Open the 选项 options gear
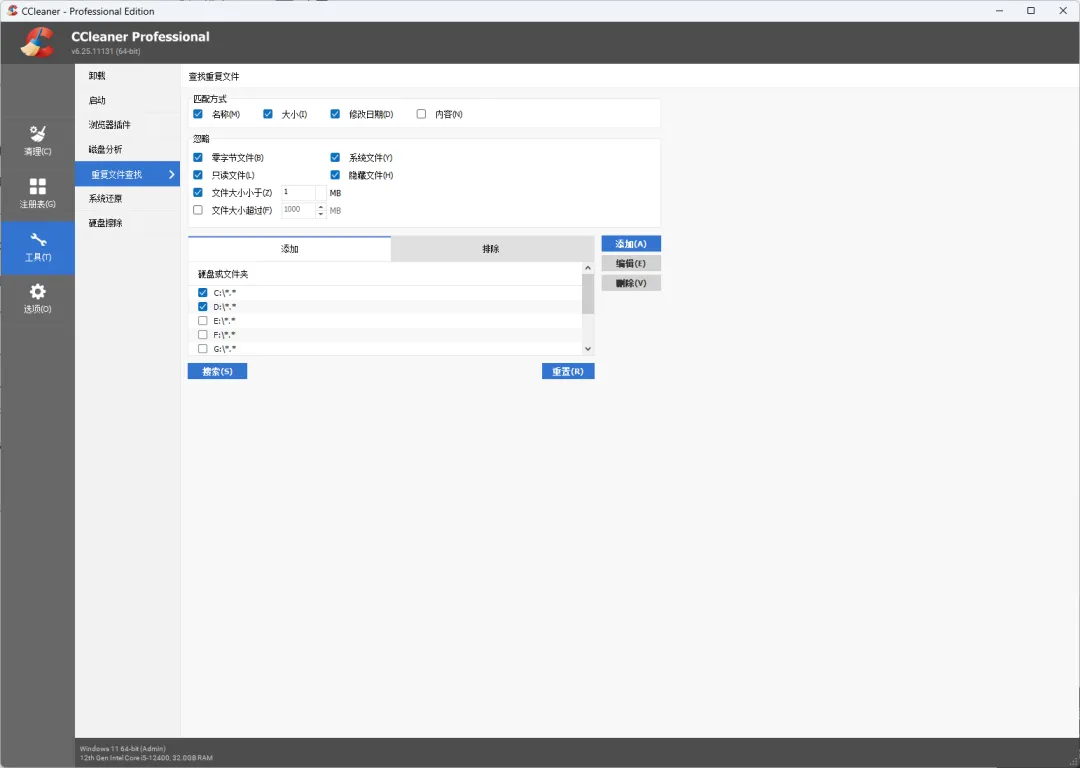 click(x=37, y=299)
